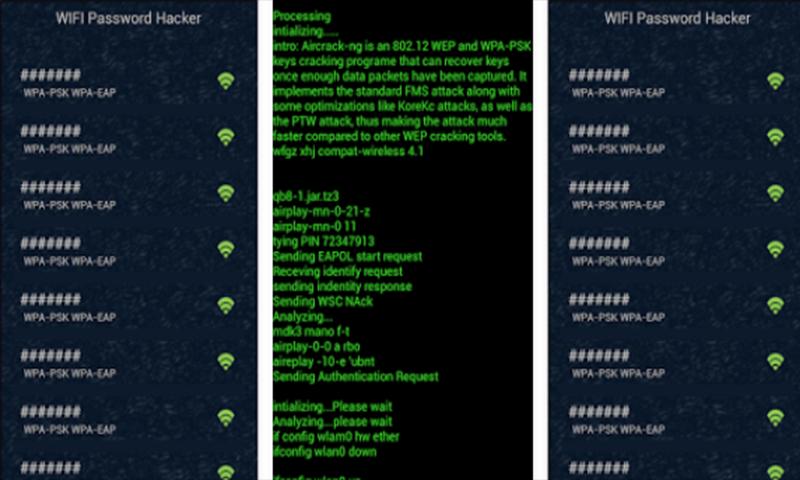The image size is (800, 480).
Task: Tap the Wi-Fi signal icon of seventh network in left panel
Action: coord(226,418)
